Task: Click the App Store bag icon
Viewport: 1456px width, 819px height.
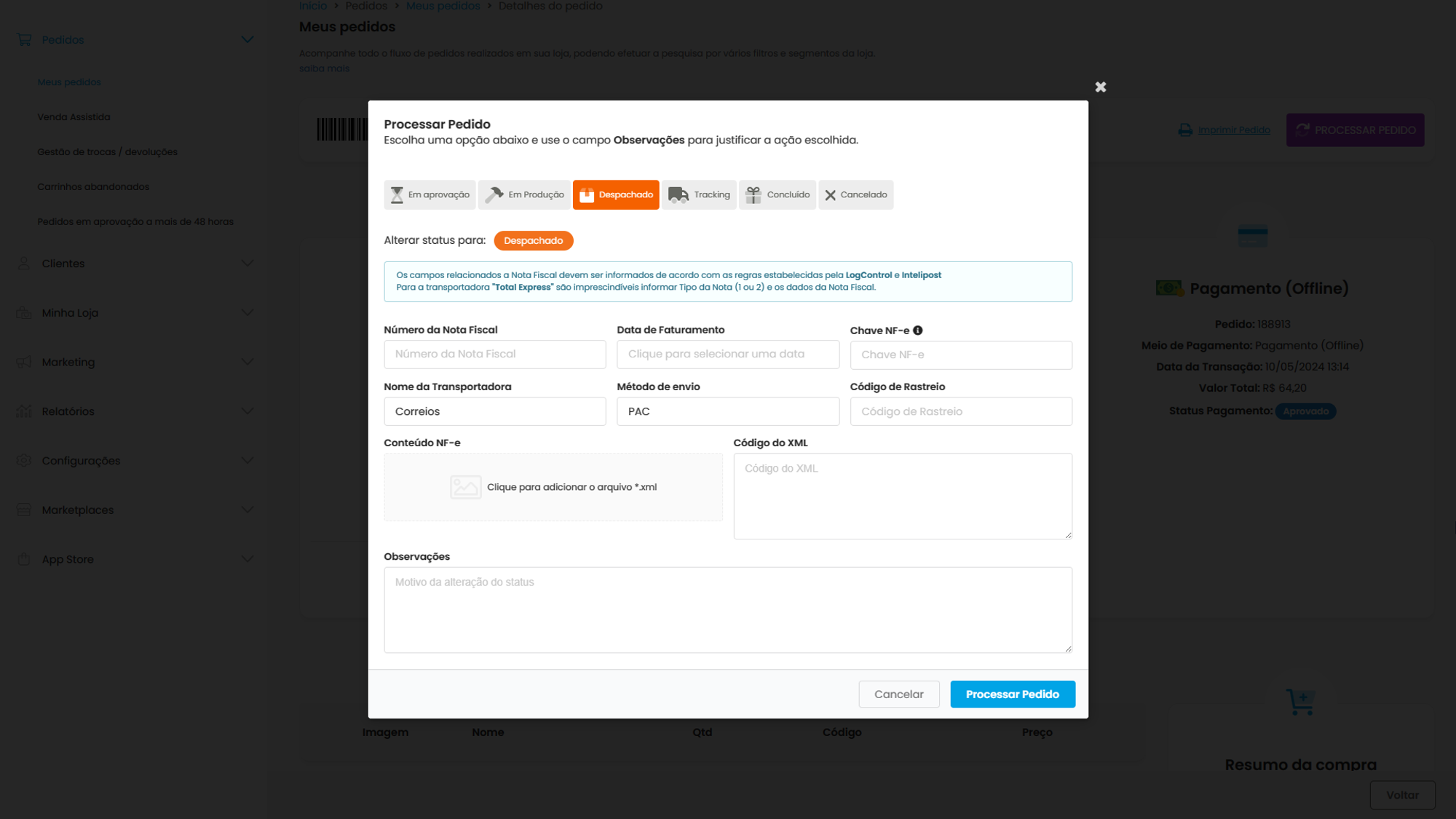Action: (24, 559)
